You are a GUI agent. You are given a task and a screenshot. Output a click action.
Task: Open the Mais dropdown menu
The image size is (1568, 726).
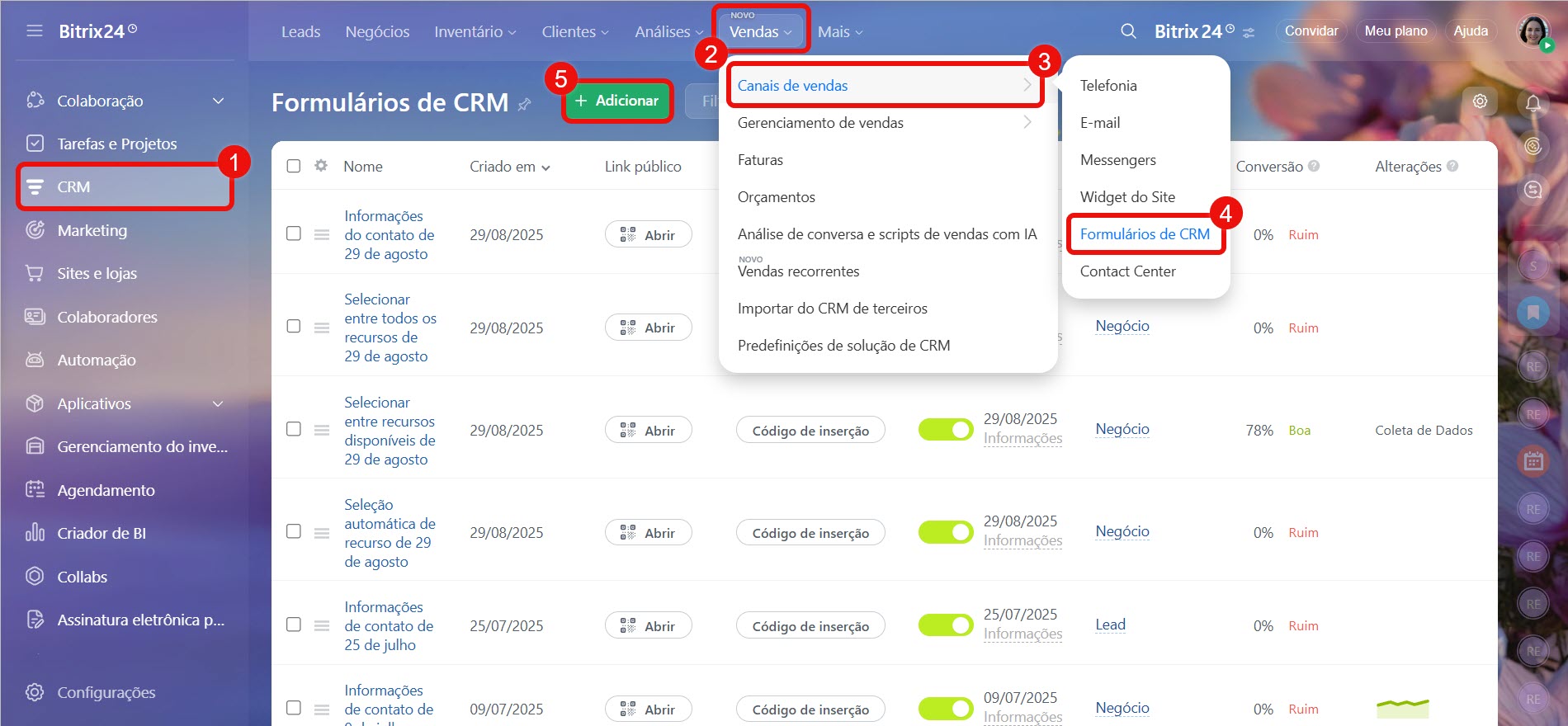(840, 31)
